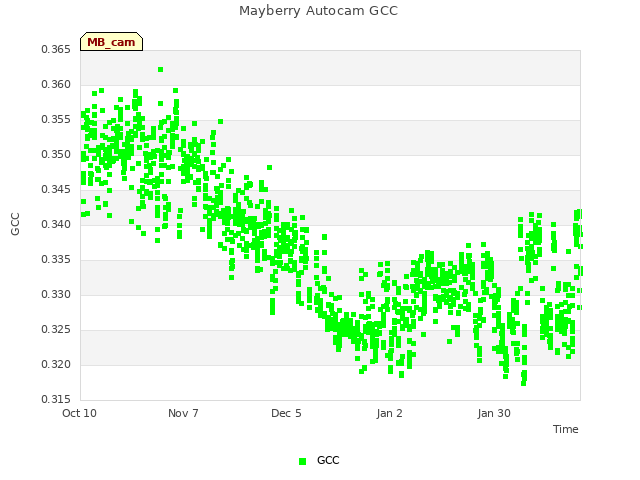The width and height of the screenshot is (640, 480).
Task: Click the 0.355 y-axis tick label
Action: [56, 120]
